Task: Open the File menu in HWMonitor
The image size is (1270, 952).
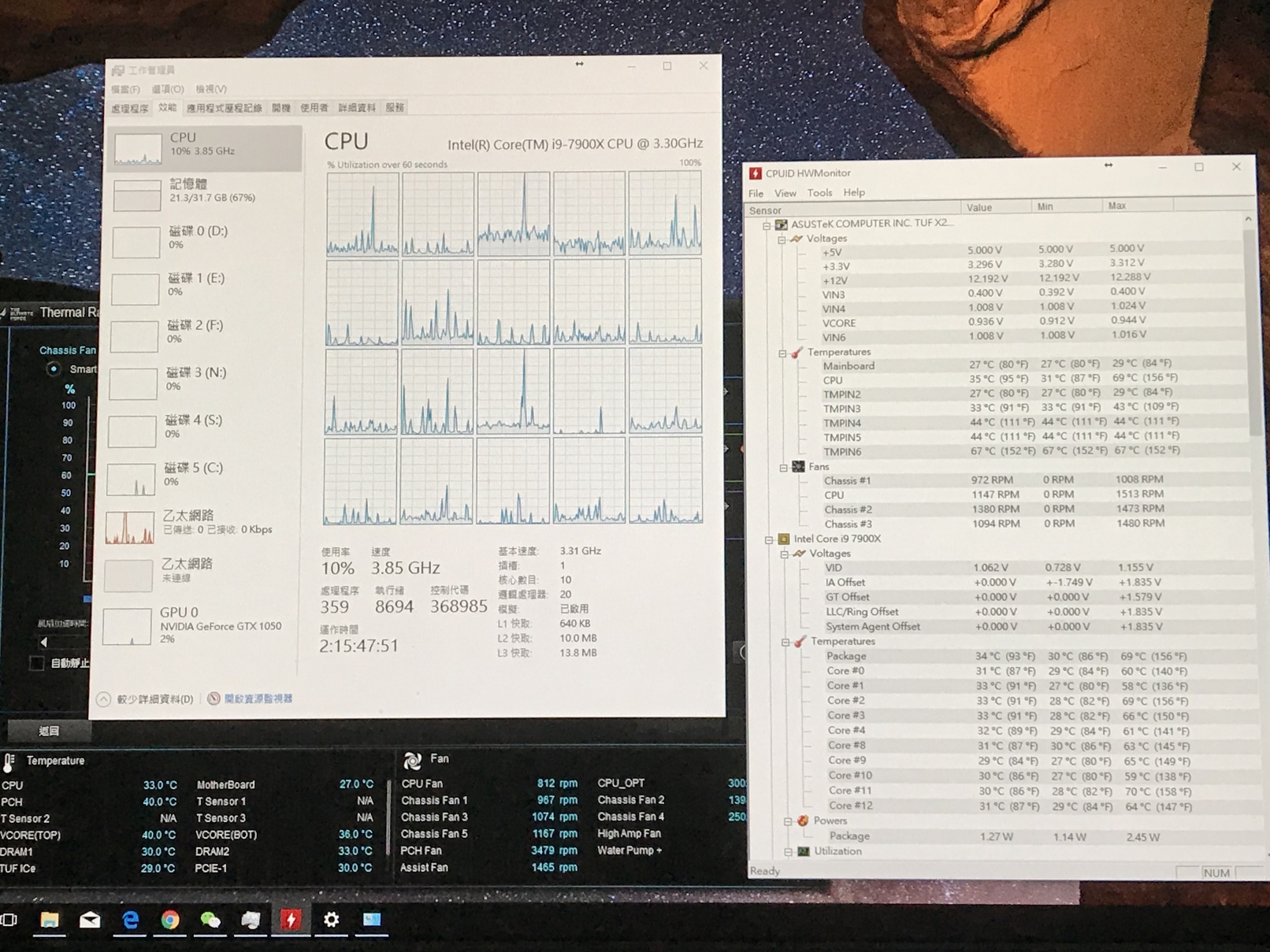Action: click(756, 193)
